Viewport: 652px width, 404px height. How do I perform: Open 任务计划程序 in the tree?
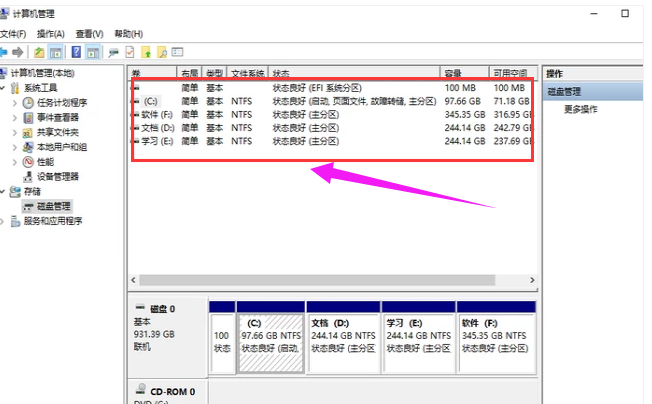pos(62,102)
